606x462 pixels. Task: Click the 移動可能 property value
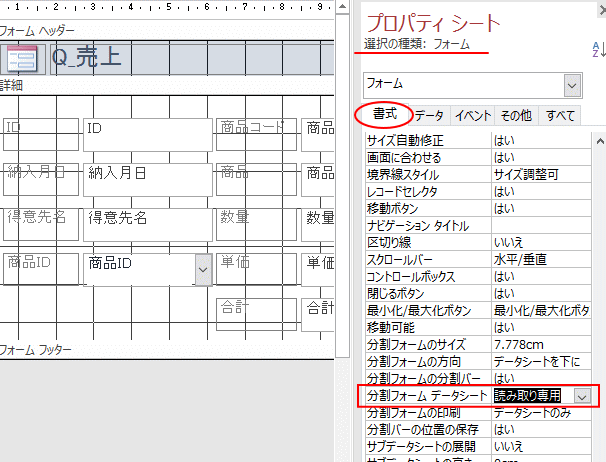[541, 327]
